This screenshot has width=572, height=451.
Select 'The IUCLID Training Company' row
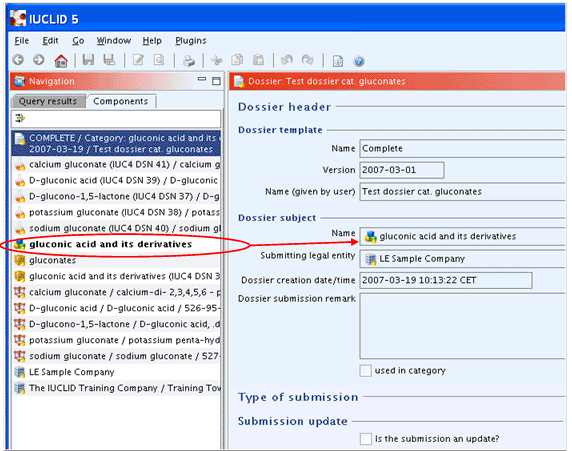[x=116, y=388]
